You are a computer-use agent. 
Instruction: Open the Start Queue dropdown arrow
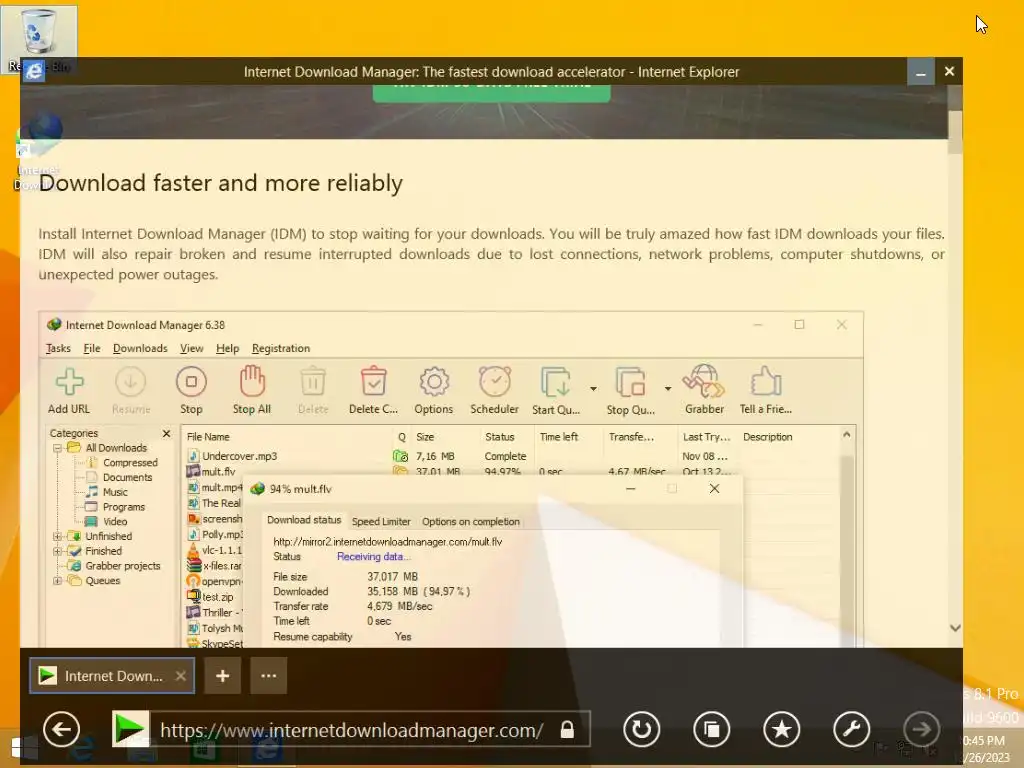(593, 389)
